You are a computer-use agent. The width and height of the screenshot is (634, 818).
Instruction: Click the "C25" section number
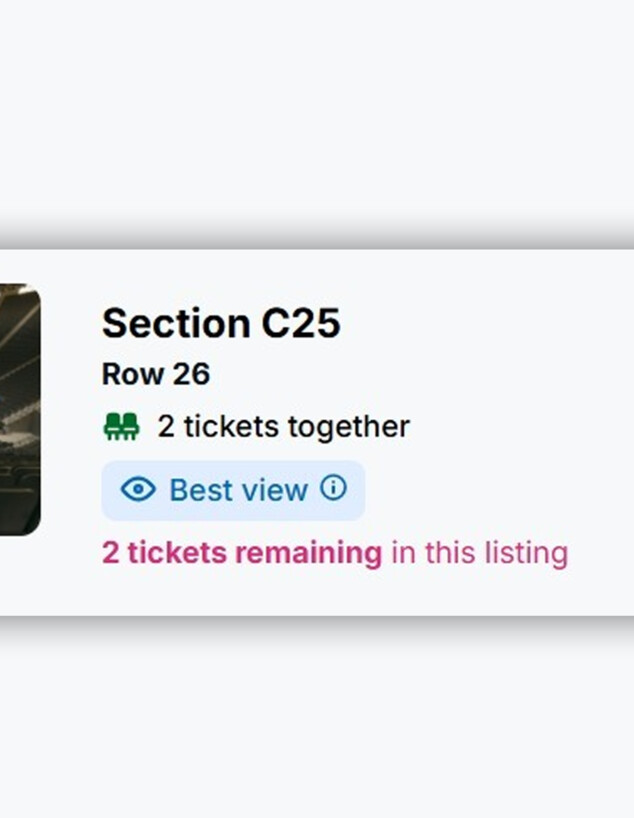click(x=301, y=324)
